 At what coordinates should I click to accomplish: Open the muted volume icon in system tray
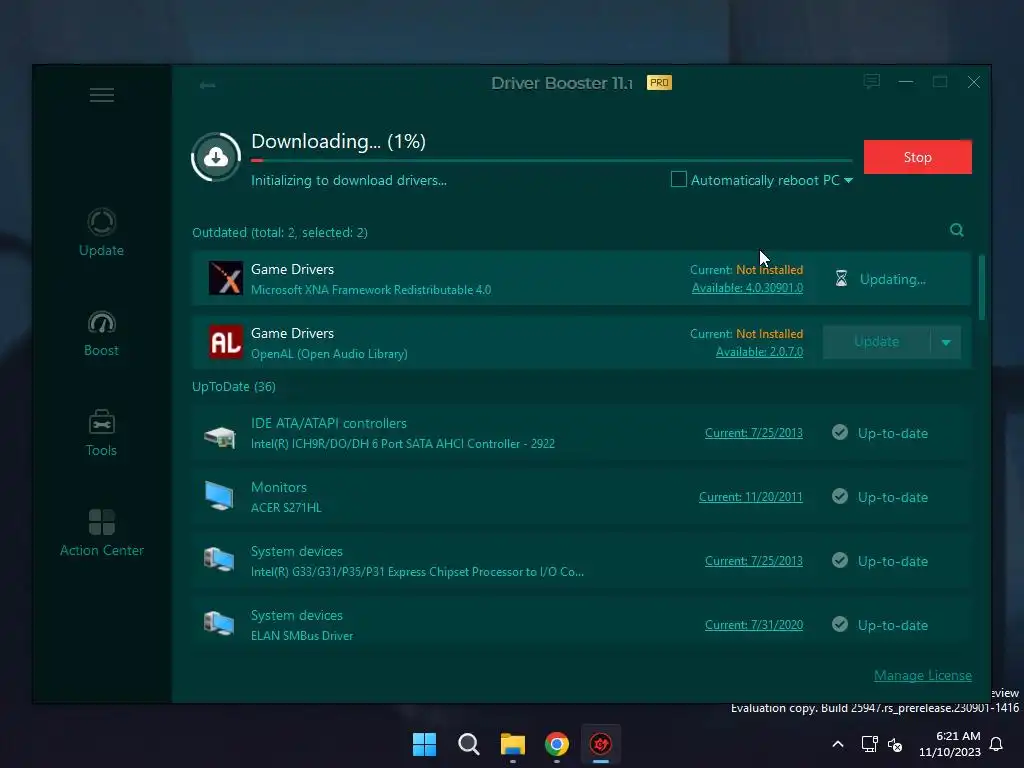(x=895, y=744)
